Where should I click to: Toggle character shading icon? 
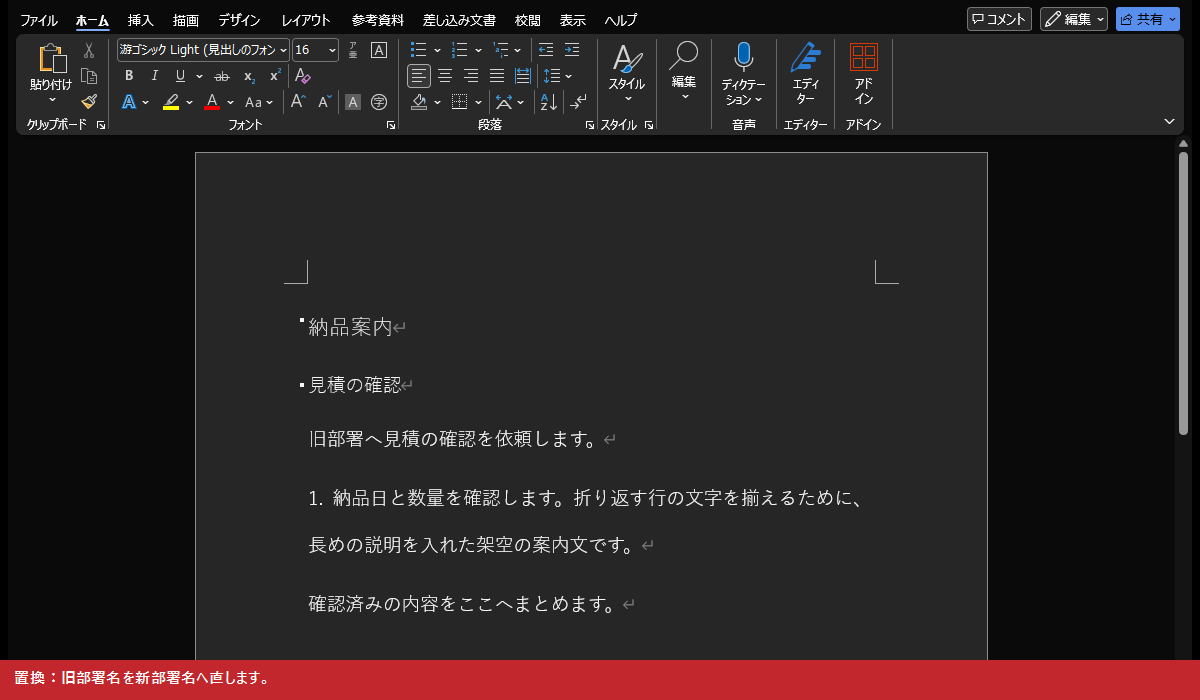tap(353, 102)
